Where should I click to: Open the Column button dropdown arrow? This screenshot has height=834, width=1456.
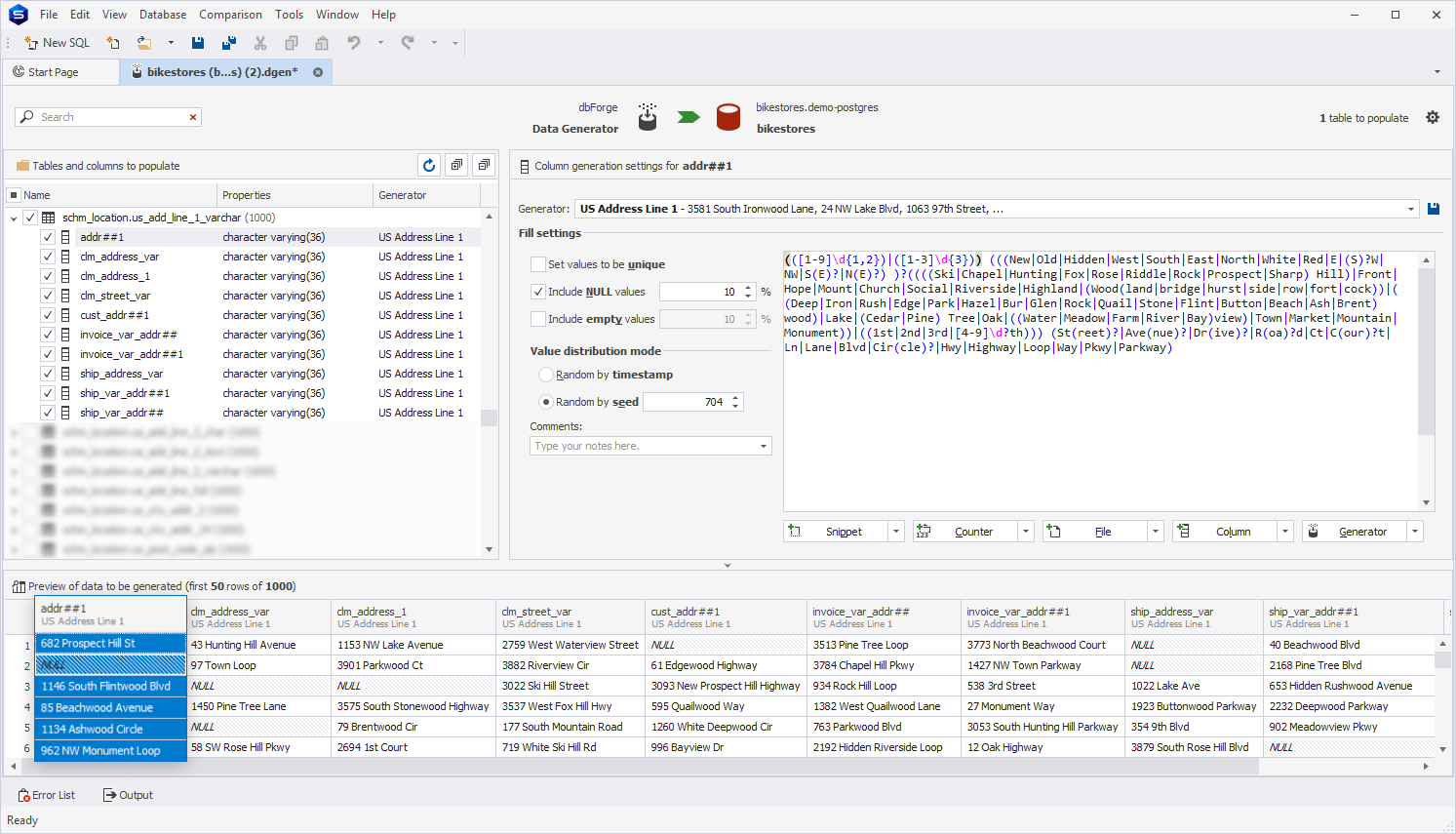point(1285,532)
